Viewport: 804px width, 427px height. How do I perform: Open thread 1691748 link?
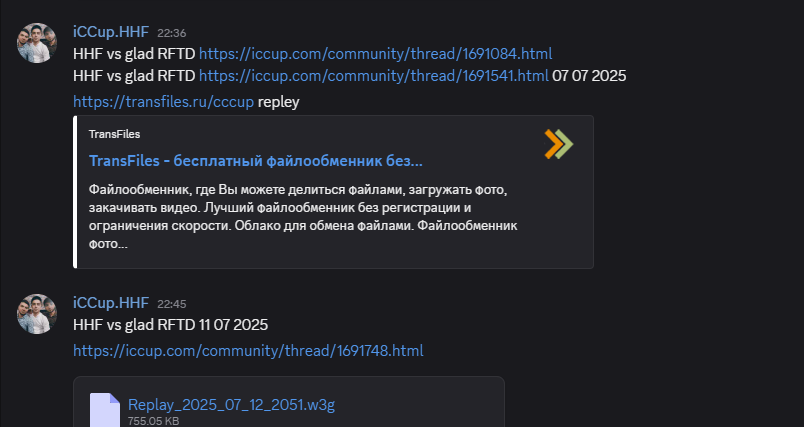(x=248, y=351)
